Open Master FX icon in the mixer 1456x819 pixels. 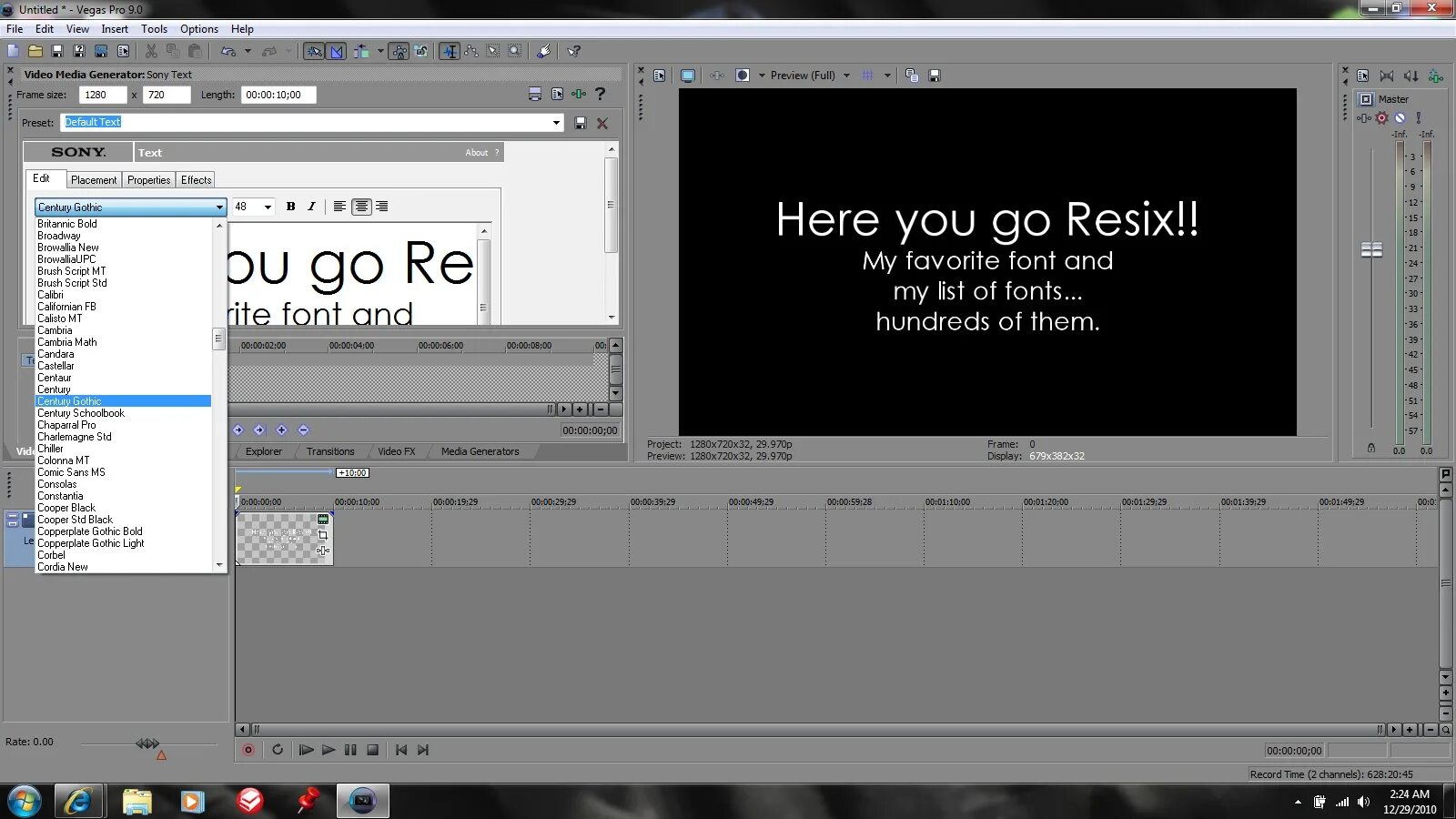[1364, 118]
